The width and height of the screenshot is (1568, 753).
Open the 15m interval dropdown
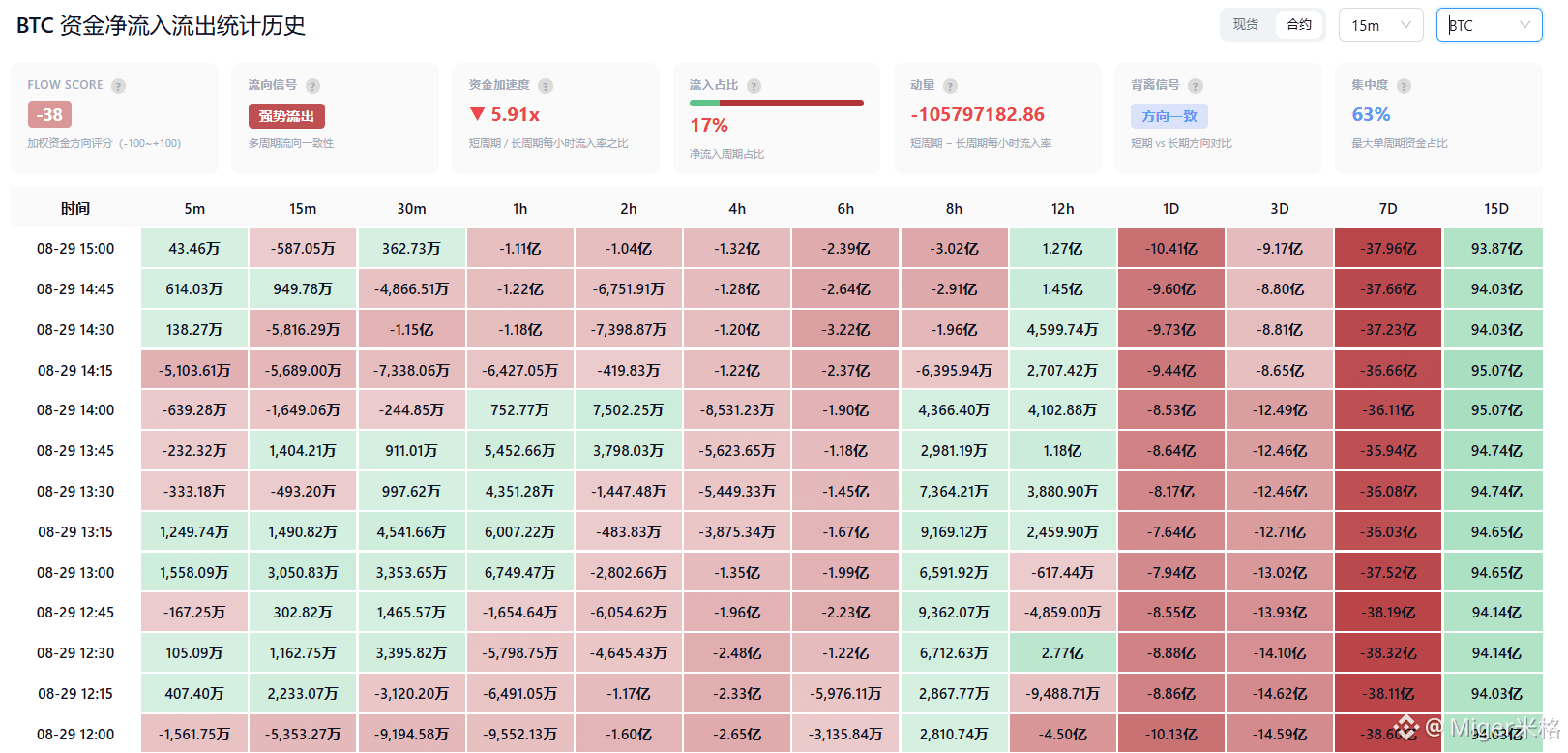(1380, 25)
